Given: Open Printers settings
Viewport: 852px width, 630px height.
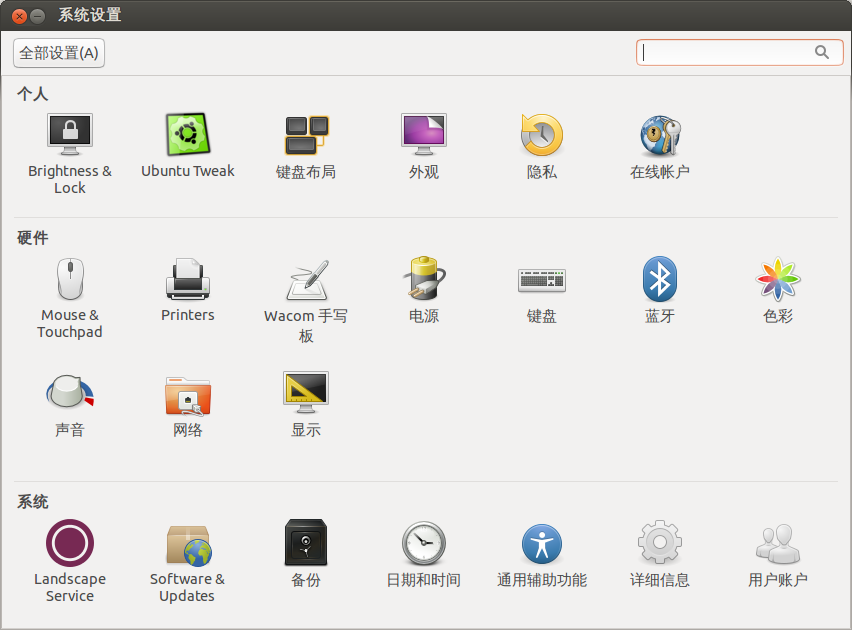Looking at the screenshot, I should click(x=187, y=290).
